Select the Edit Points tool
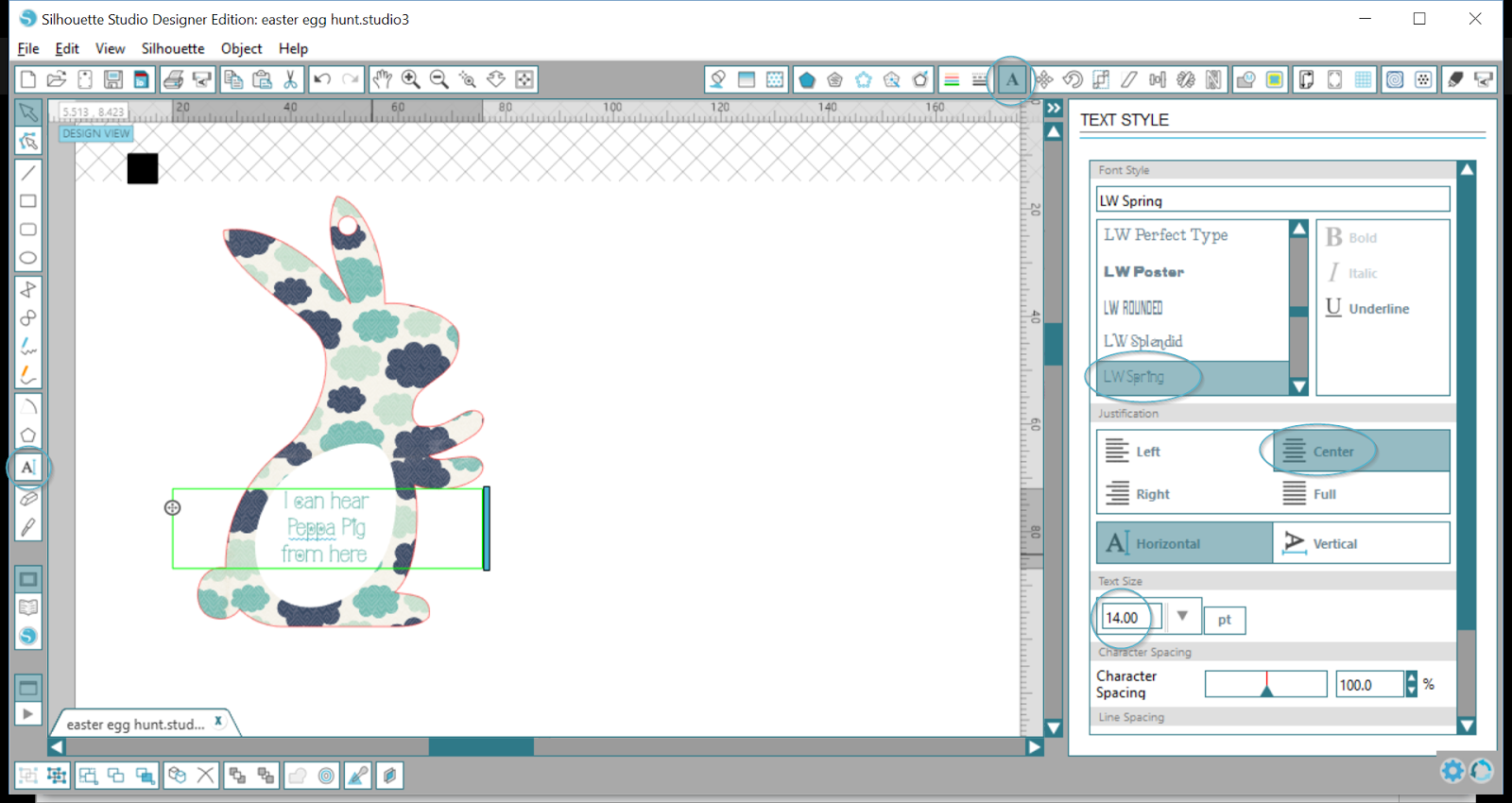 tap(28, 142)
